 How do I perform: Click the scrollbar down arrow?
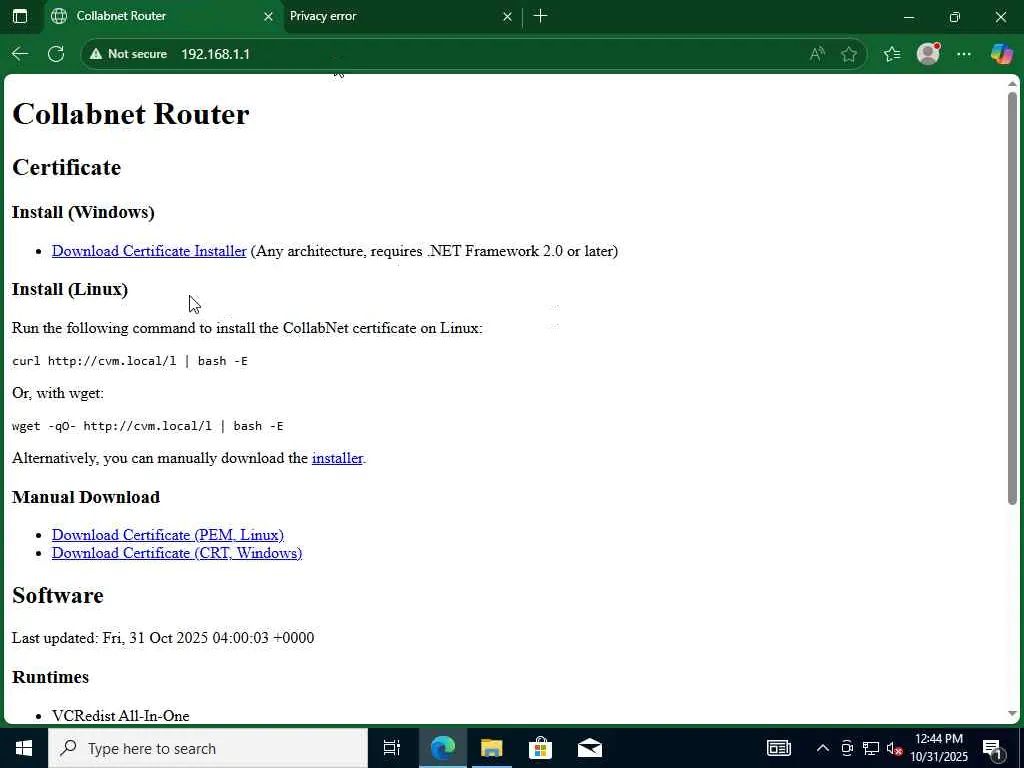1012,714
